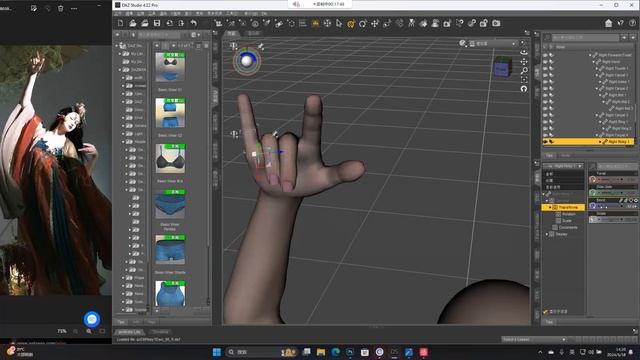
Task: Open File Explorer from the taskbar
Action: 321,352
